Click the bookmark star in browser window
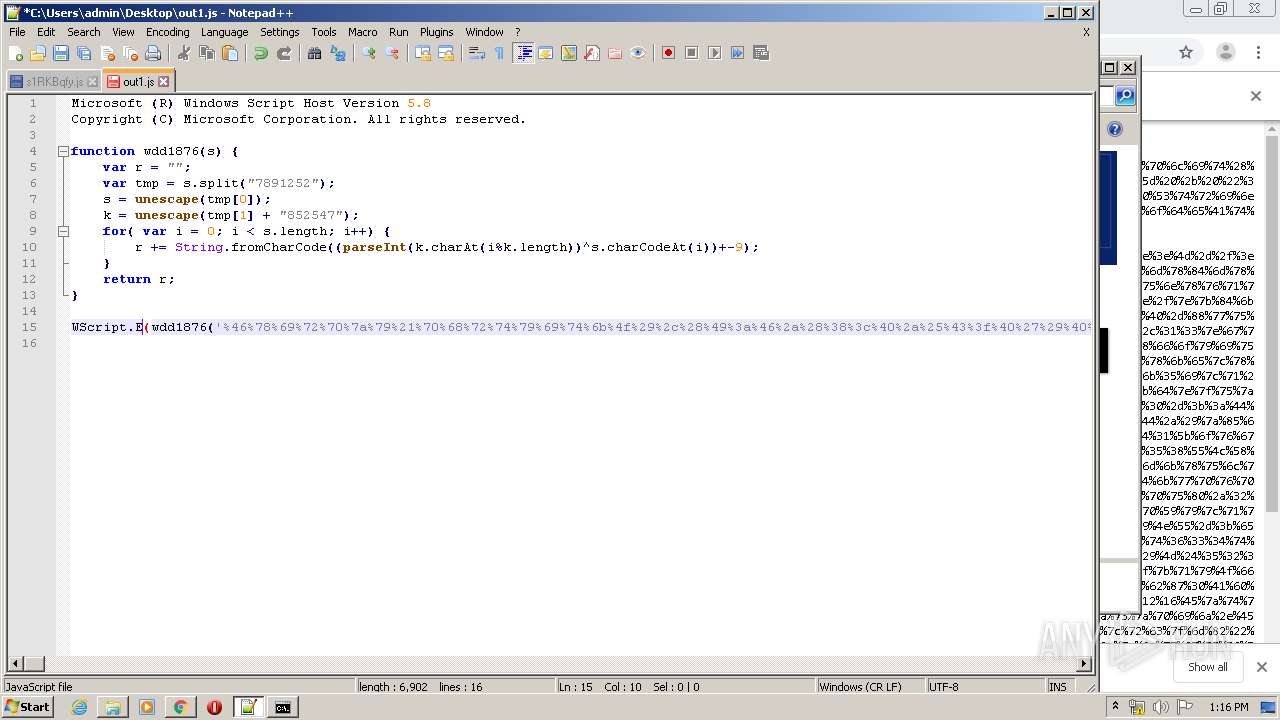Viewport: 1280px width, 720px height. [x=1186, y=53]
